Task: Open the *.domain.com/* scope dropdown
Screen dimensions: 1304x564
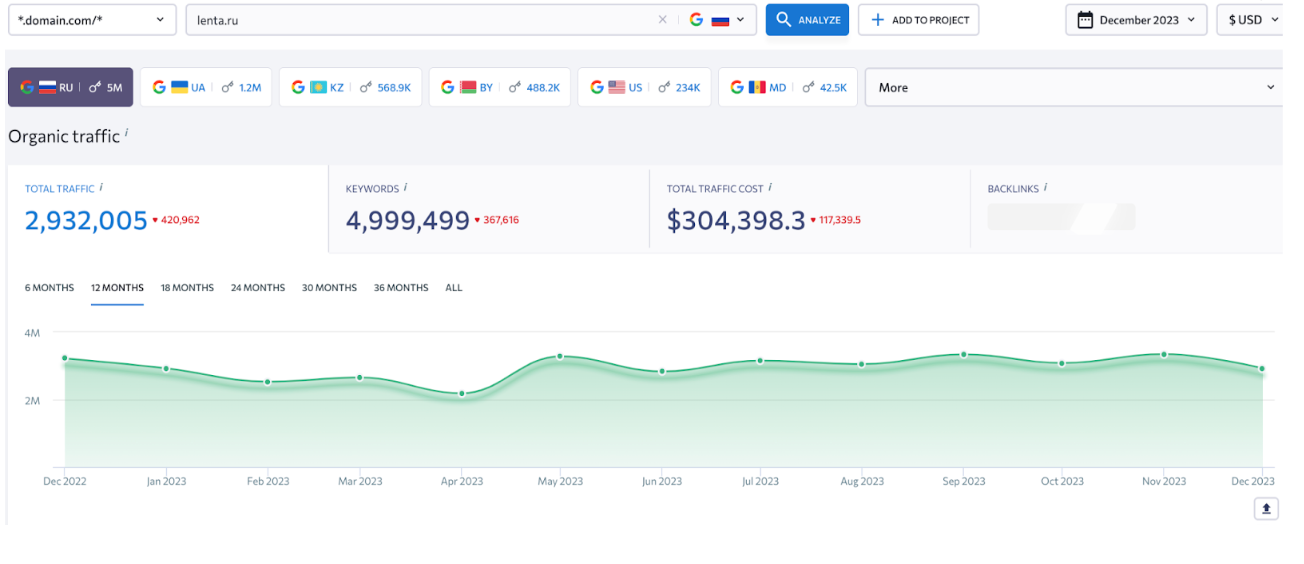Action: tap(92, 20)
